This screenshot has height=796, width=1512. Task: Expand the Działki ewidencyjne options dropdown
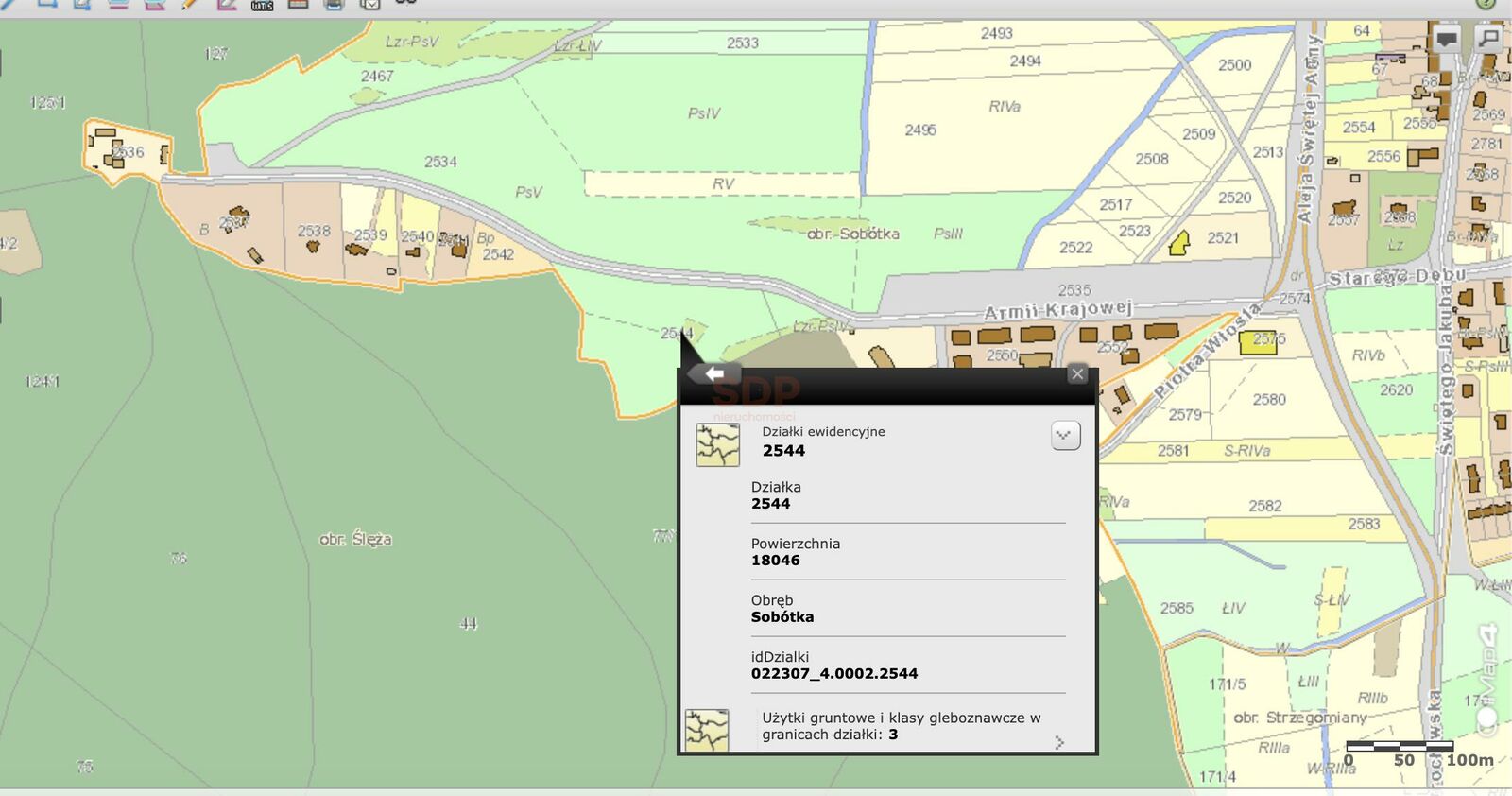[x=1065, y=436]
